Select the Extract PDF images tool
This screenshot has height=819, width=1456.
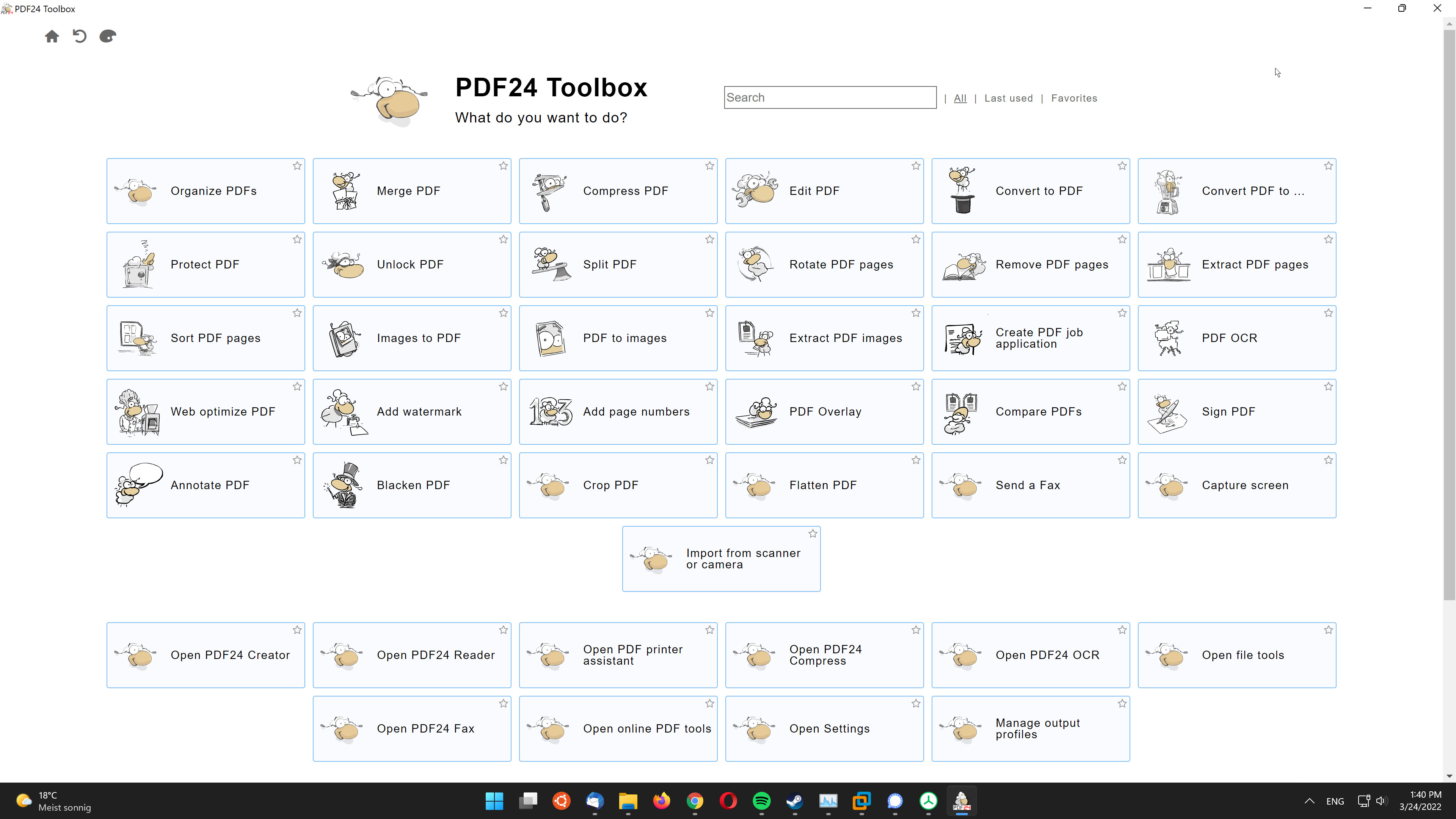coord(825,338)
